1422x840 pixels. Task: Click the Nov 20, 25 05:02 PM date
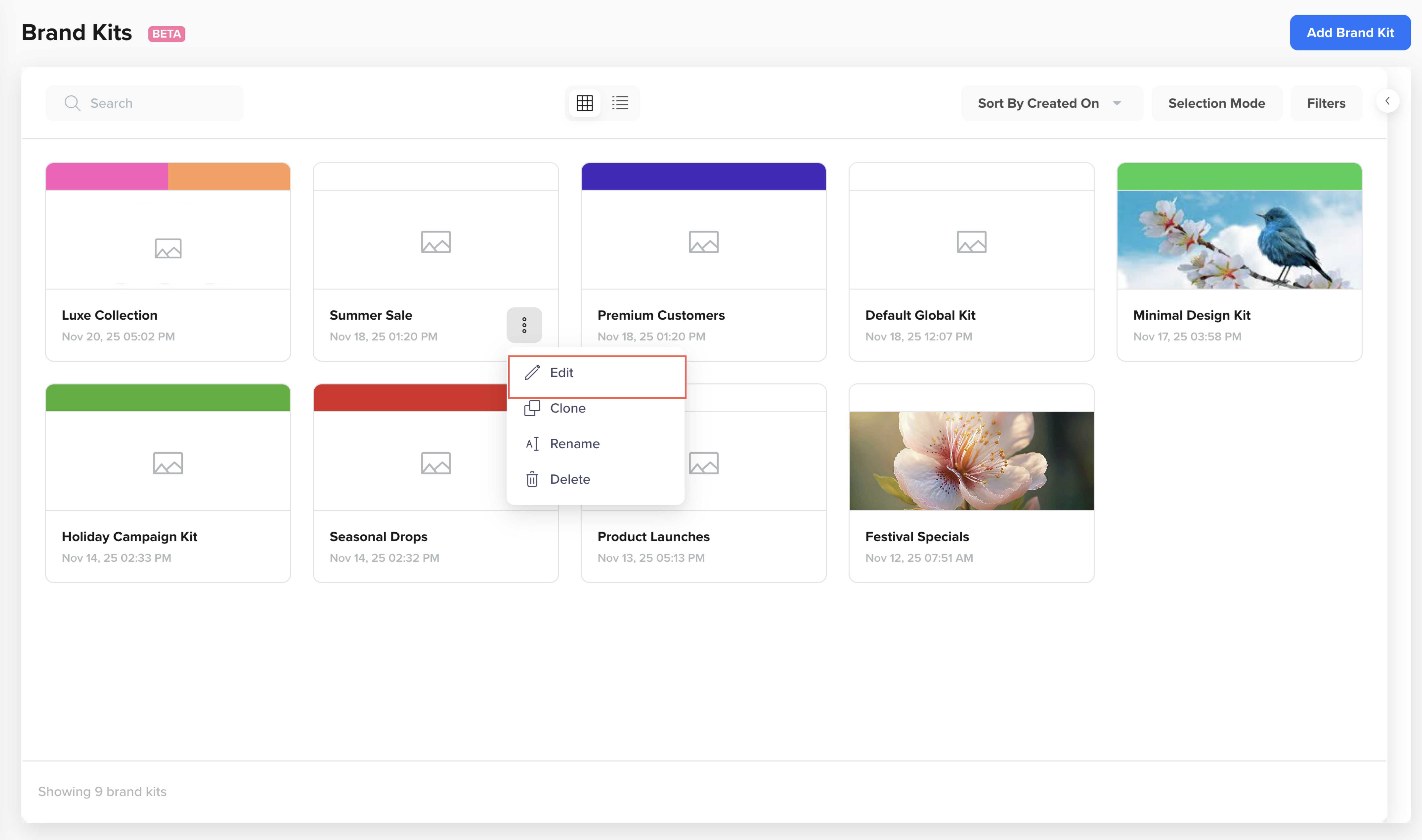tap(118, 337)
